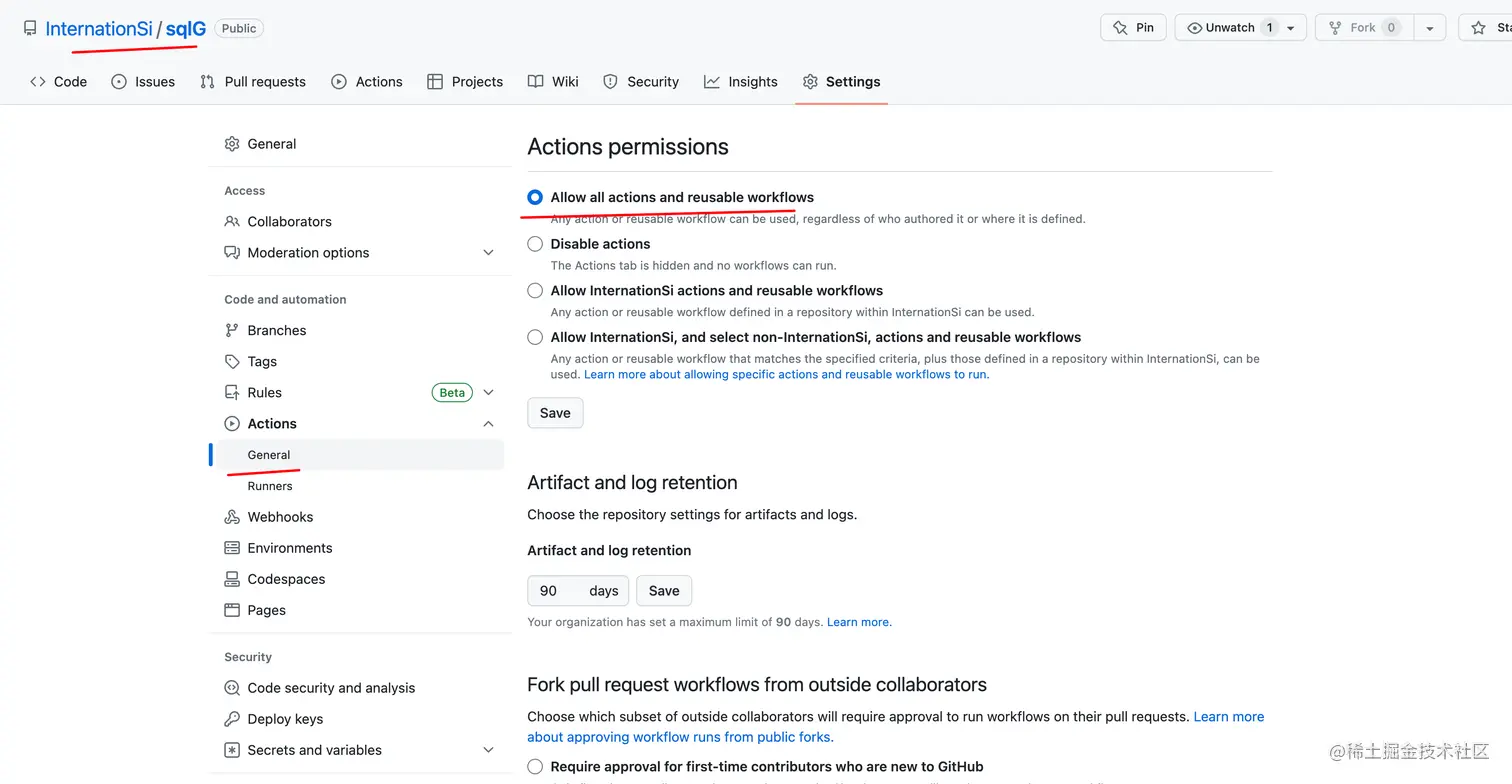Click the Collaborators people icon
This screenshot has width=1512, height=784.
coord(232,221)
